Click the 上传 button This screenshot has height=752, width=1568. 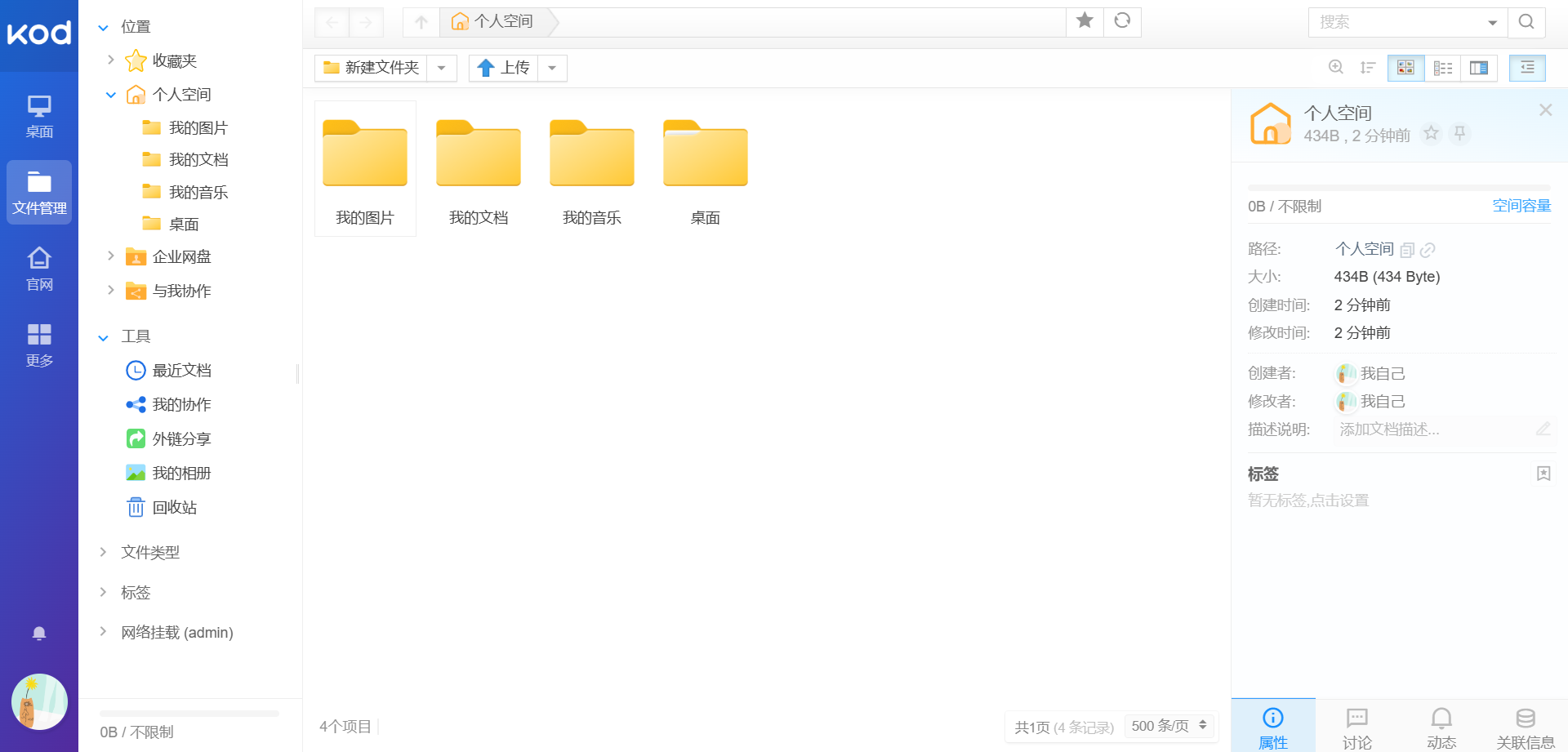coord(504,68)
